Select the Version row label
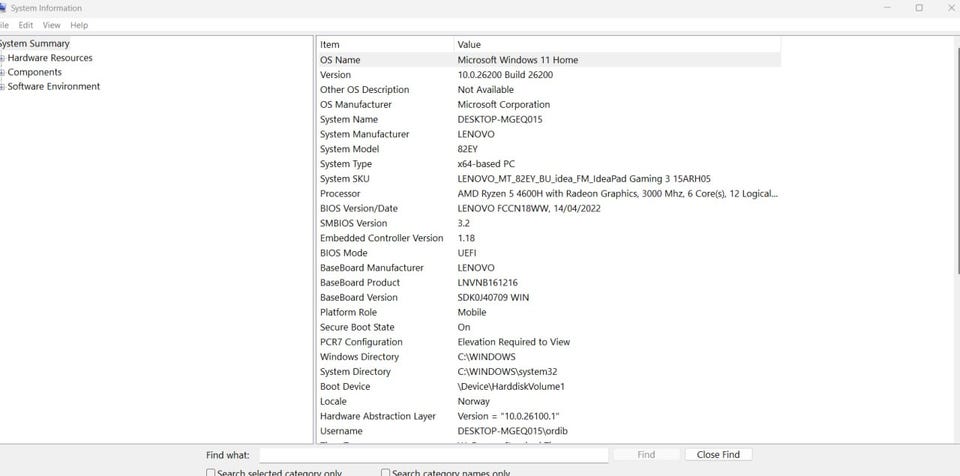This screenshot has height=476, width=960. pyautogui.click(x=336, y=75)
